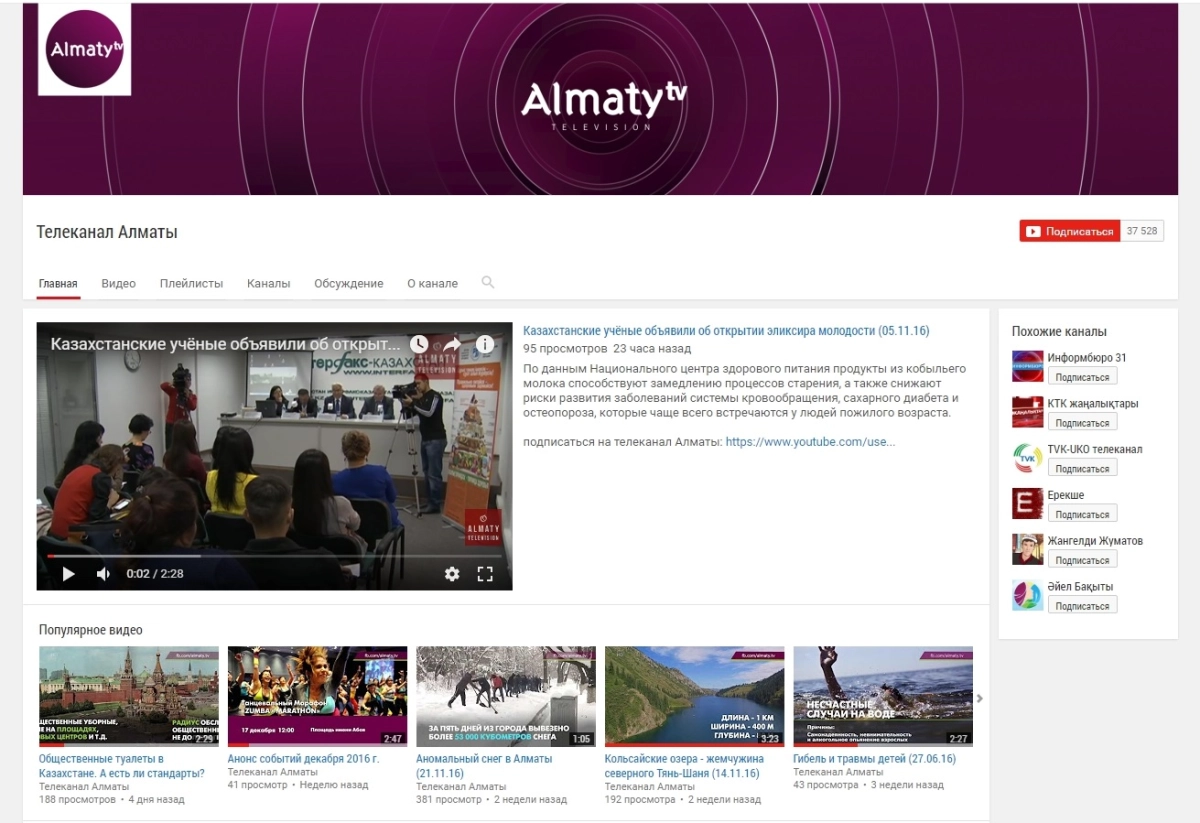Click the Информбюро 31 channel name

(1087, 358)
